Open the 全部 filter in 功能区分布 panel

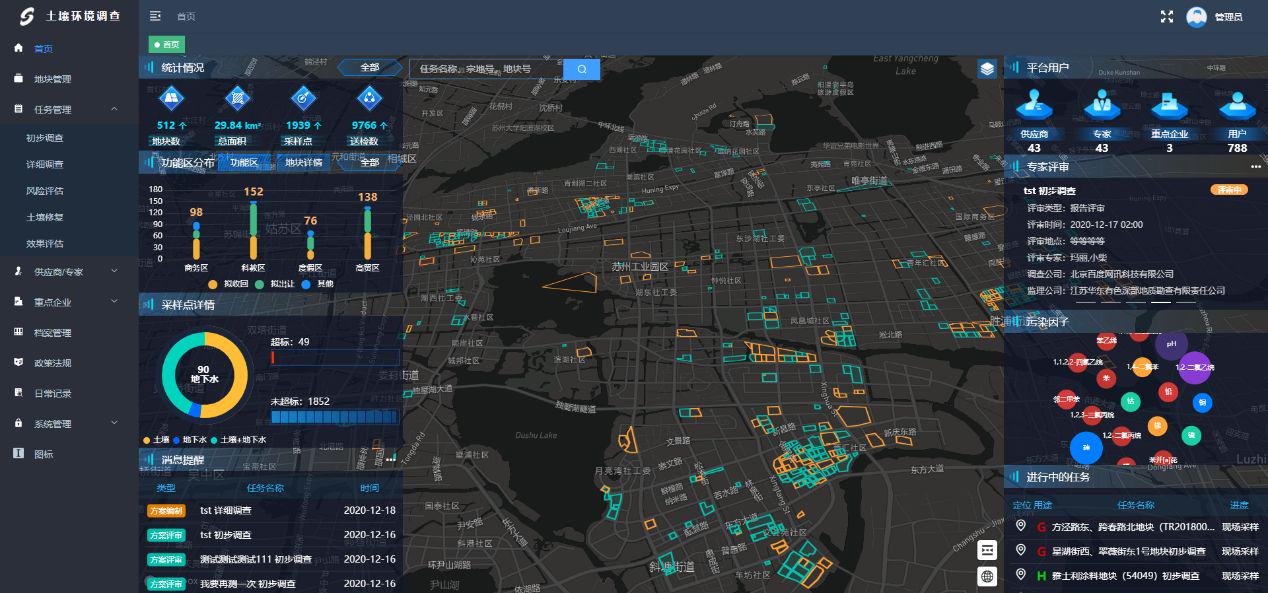(368, 162)
